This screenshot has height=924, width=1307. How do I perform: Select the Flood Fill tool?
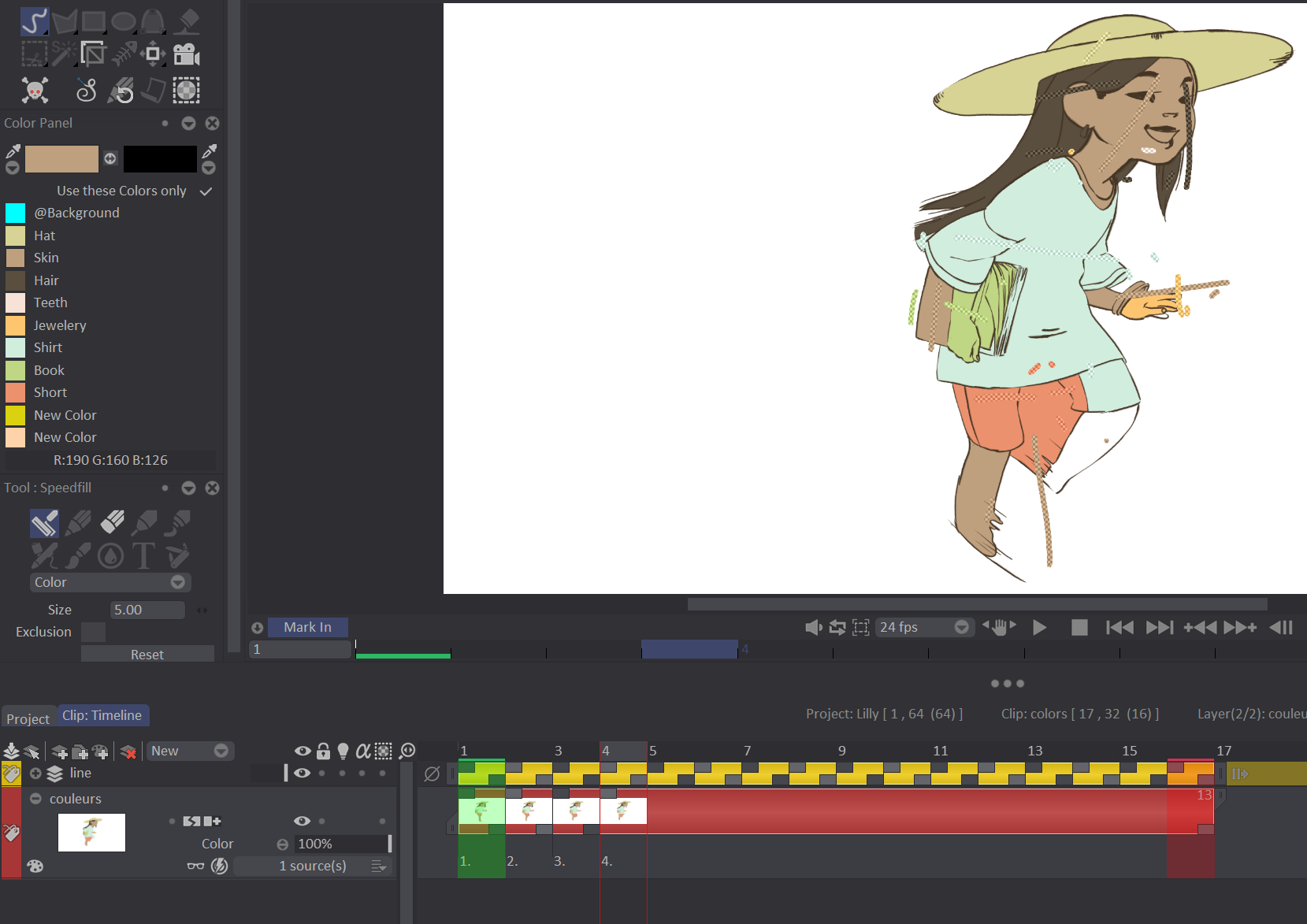pos(186,21)
